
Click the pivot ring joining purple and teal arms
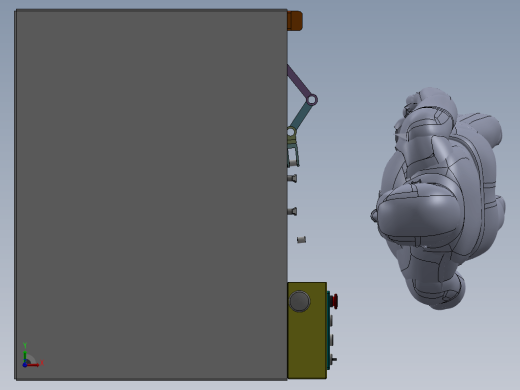312,100
